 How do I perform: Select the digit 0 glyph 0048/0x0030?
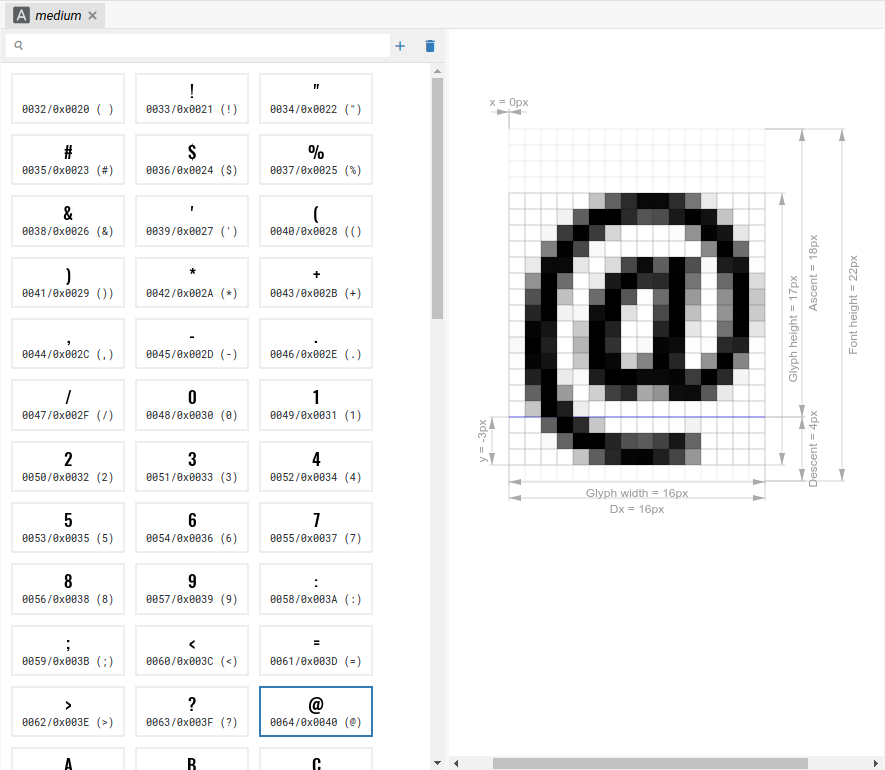192,405
